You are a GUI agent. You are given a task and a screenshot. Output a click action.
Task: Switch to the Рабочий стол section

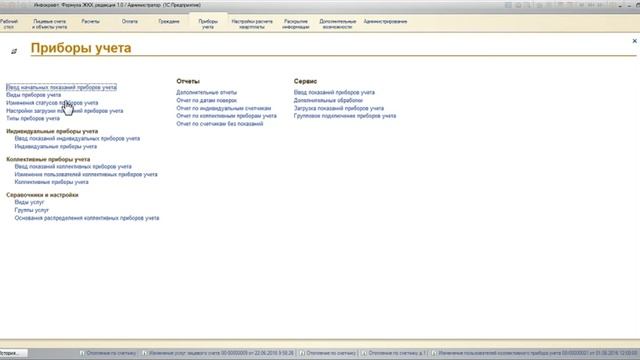tap(9, 24)
